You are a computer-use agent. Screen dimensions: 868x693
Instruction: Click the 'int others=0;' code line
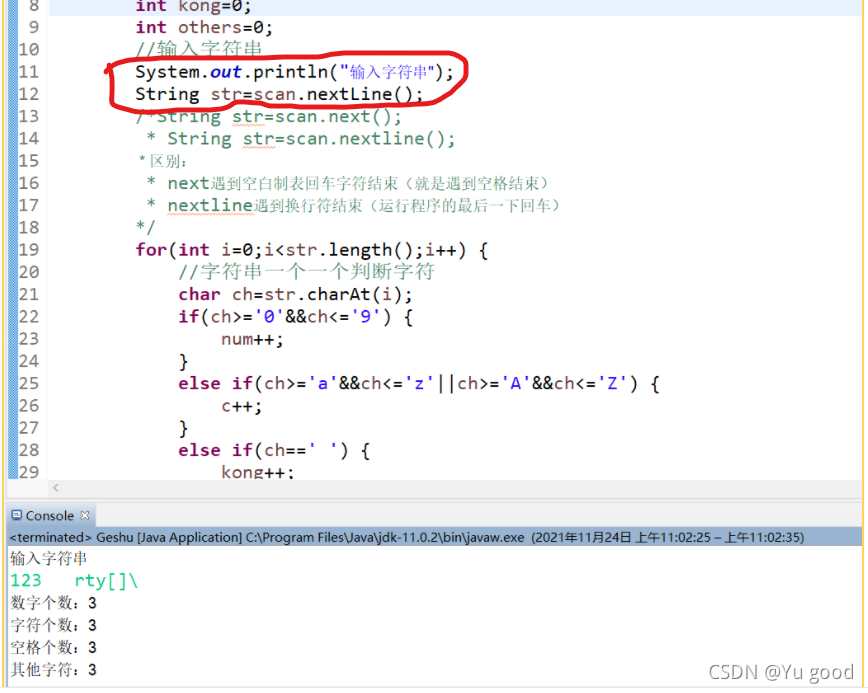click(x=204, y=27)
